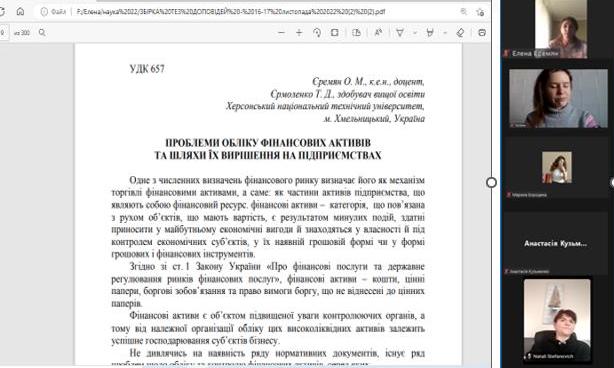Start Read aloud for the PDF
Screen dimensions: 614x368
pyautogui.click(x=378, y=33)
